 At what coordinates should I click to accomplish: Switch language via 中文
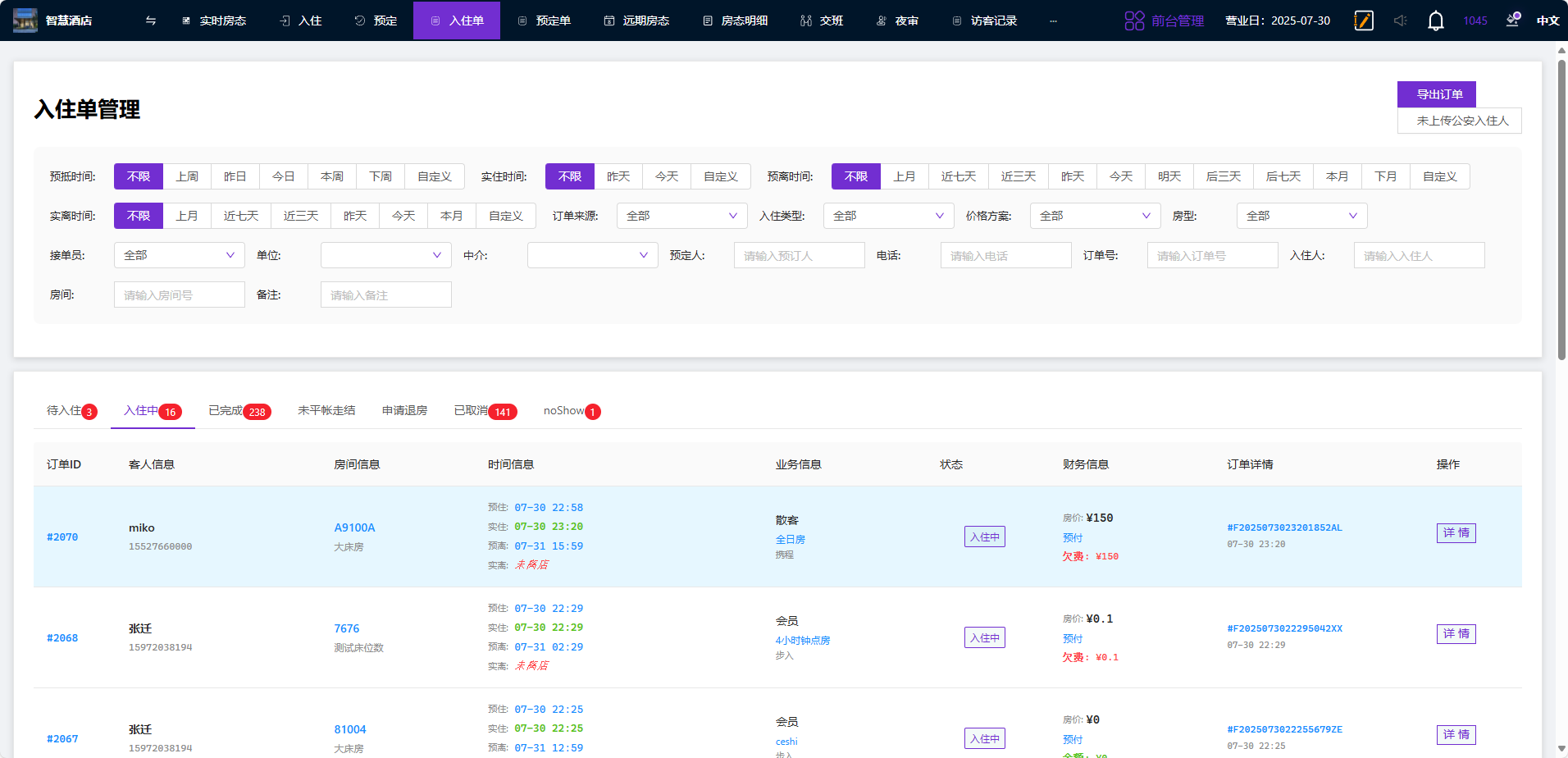coord(1547,21)
